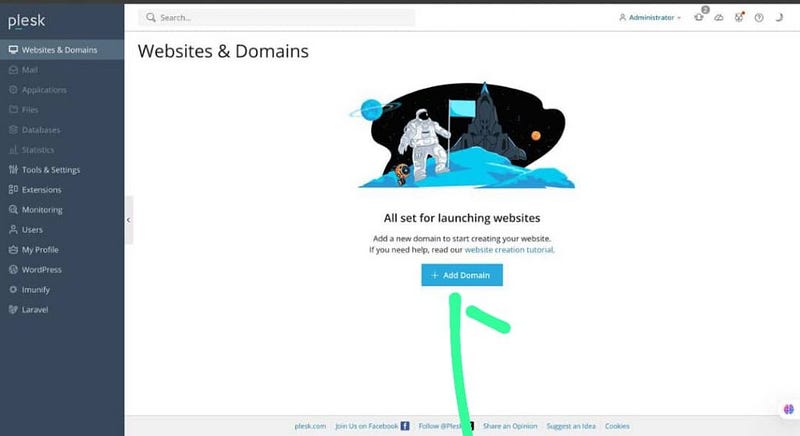Click Share an Opinion footer link
This screenshot has height=436, width=800.
pyautogui.click(x=510, y=426)
